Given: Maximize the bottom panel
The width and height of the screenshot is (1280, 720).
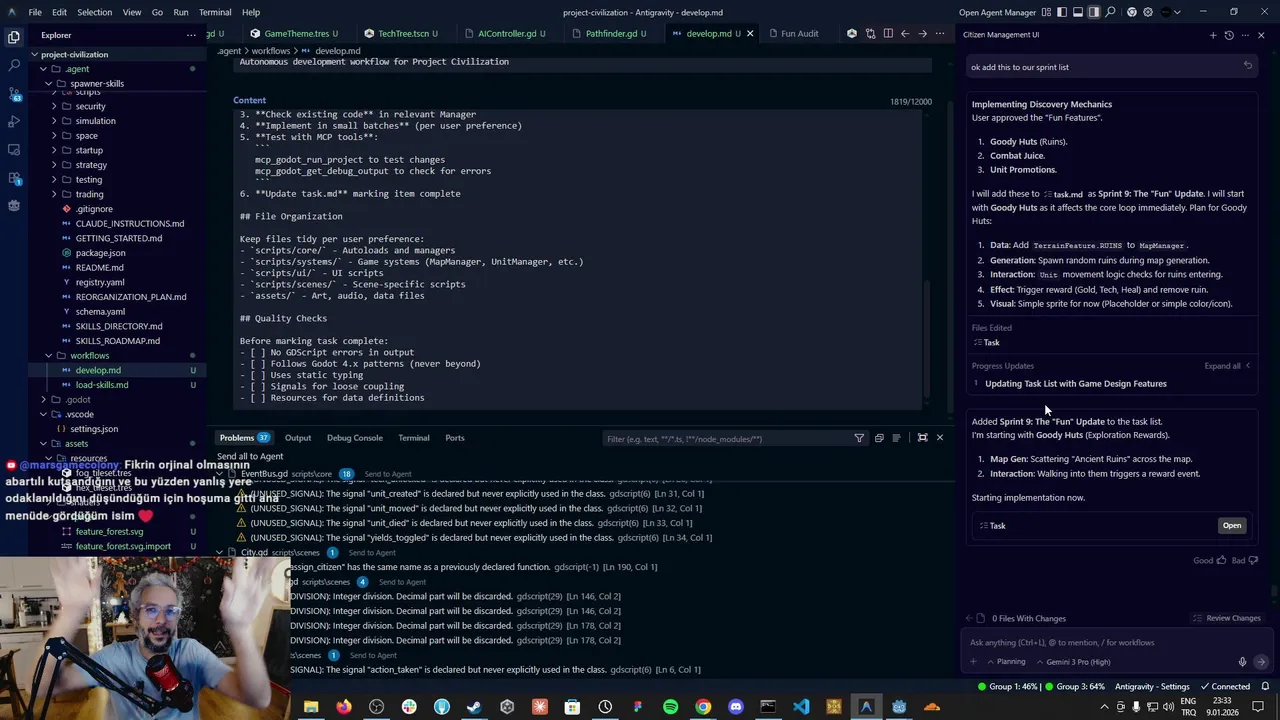Looking at the screenshot, I should [x=922, y=438].
